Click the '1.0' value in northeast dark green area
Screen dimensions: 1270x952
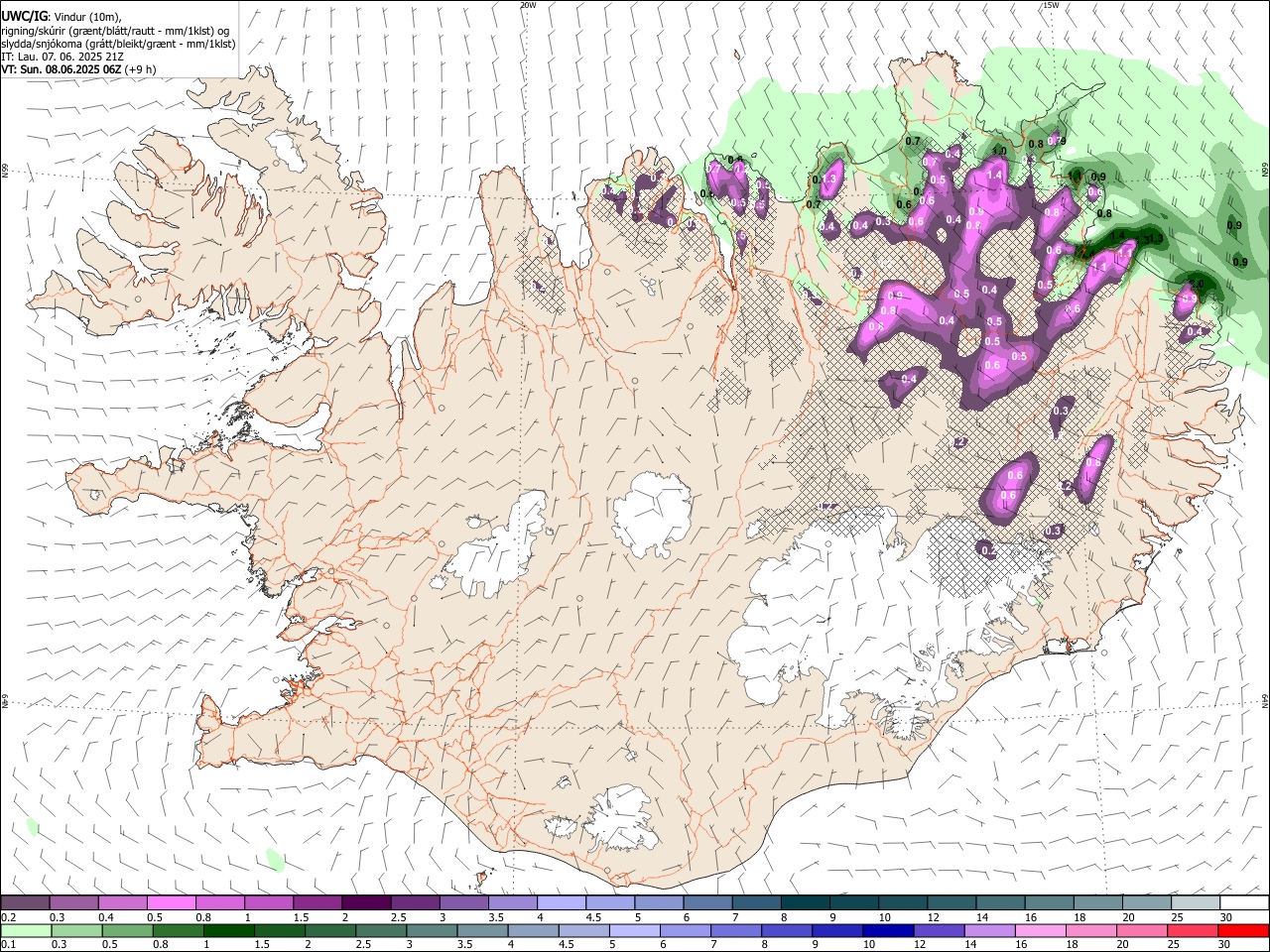pyautogui.click(x=999, y=151)
